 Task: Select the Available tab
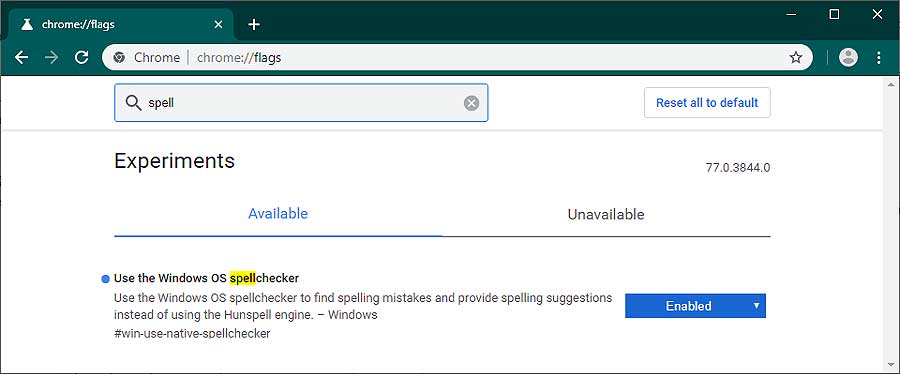pos(278,214)
